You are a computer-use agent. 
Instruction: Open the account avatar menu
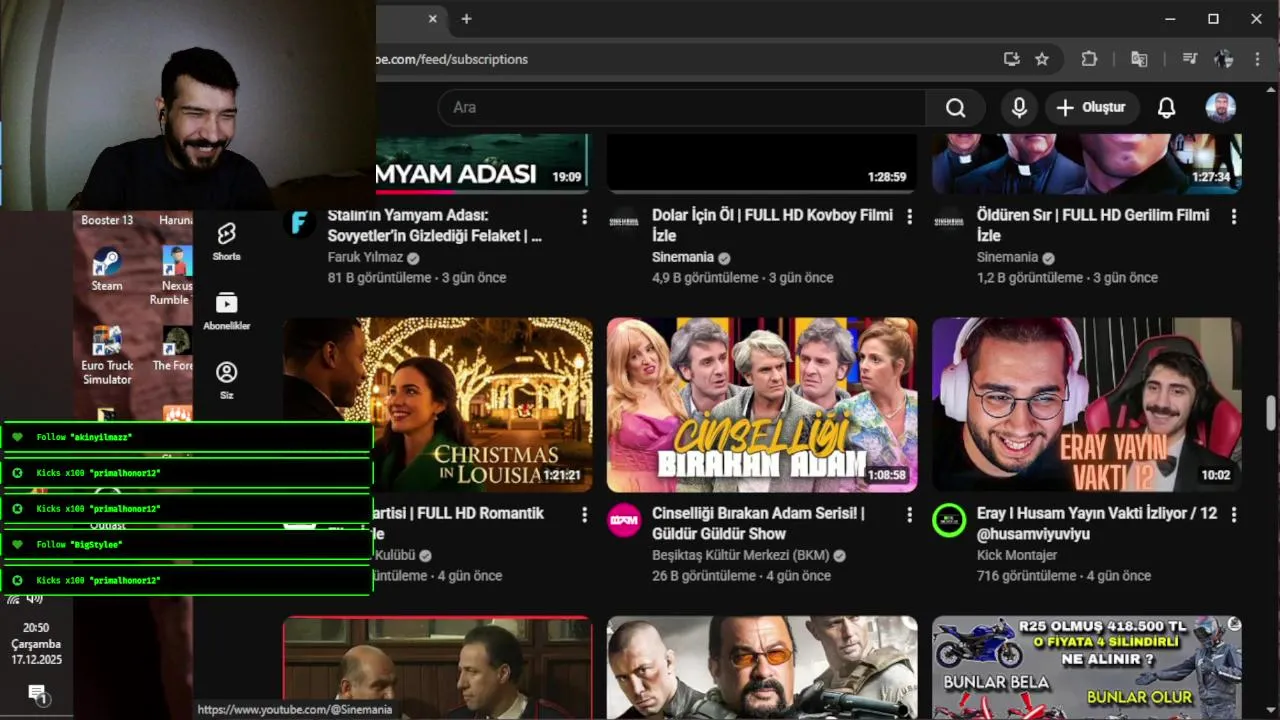pos(1220,107)
